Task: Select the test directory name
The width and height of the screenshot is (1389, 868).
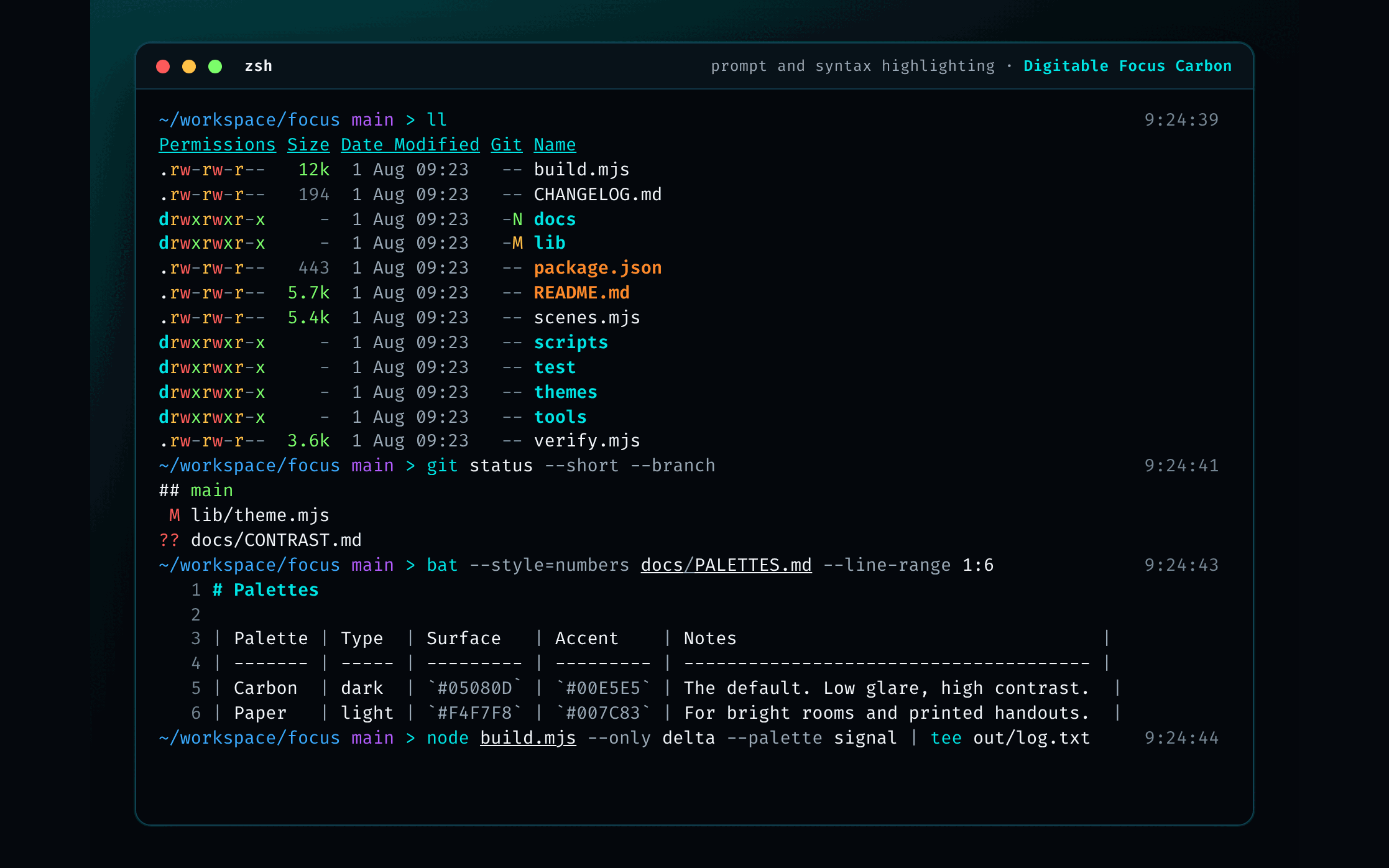Action: pyautogui.click(x=555, y=367)
